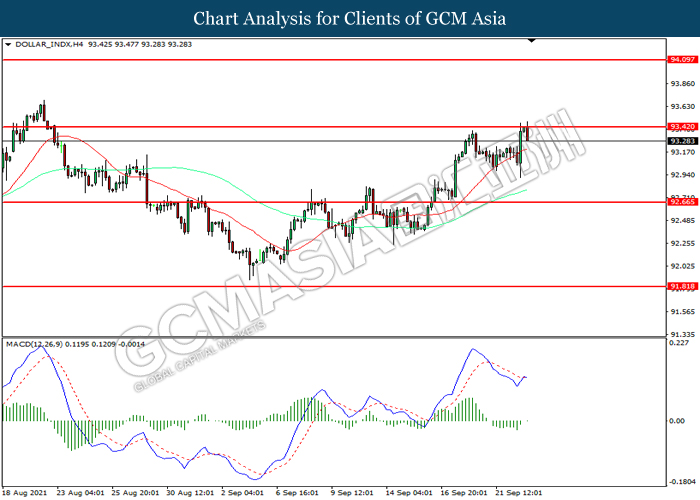Click the 92.485 price axis value
Image resolution: width=700 pixels, height=500 pixels.
(683, 221)
